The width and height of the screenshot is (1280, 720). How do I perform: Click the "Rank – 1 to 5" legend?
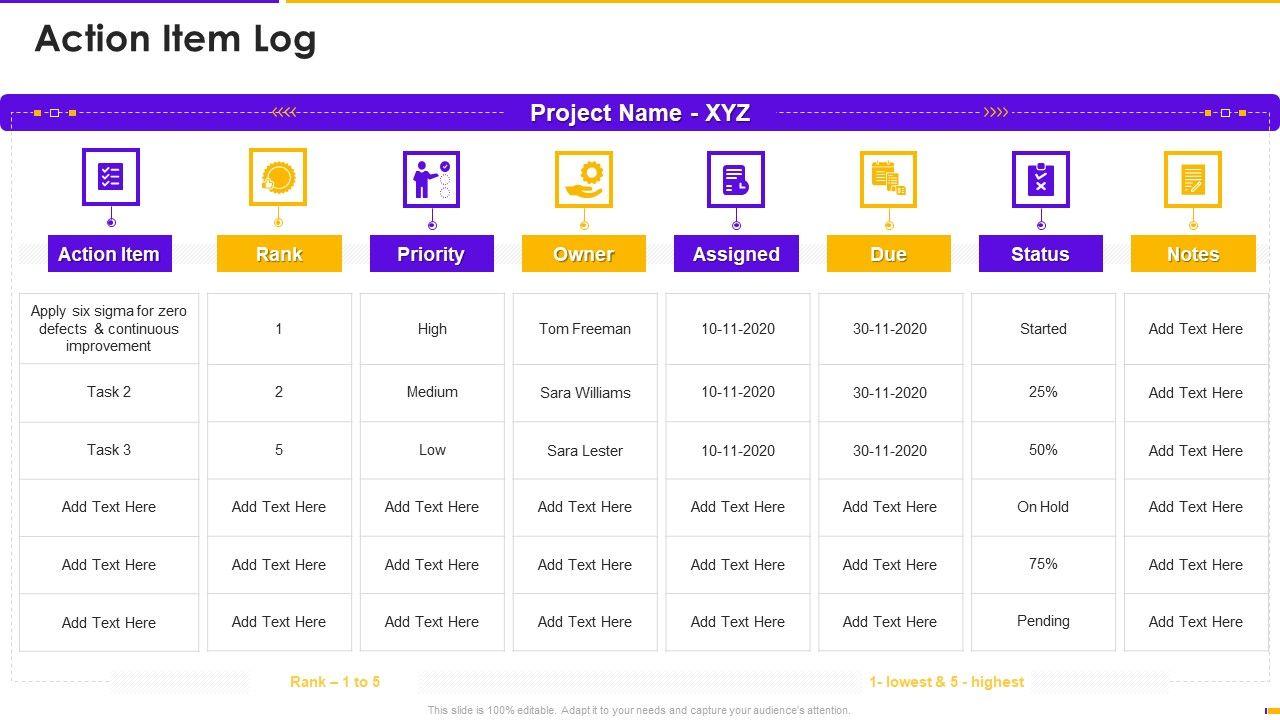tap(335, 682)
